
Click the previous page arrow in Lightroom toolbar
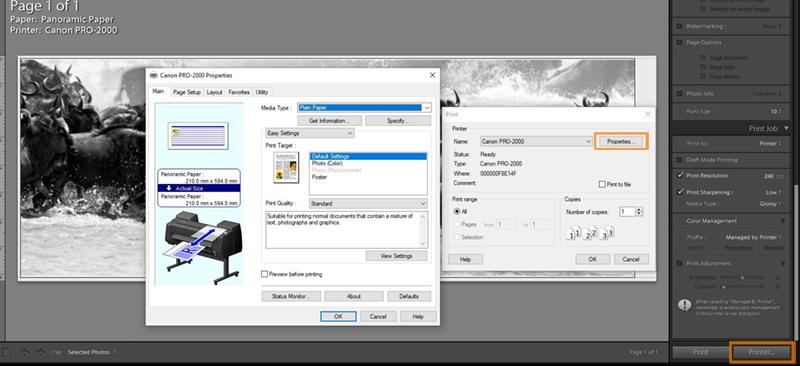pos(26,352)
